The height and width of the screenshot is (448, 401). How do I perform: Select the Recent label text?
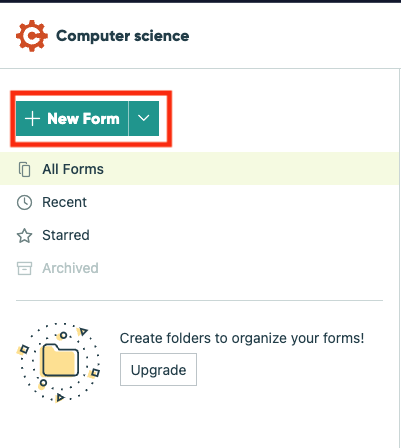[x=65, y=202]
